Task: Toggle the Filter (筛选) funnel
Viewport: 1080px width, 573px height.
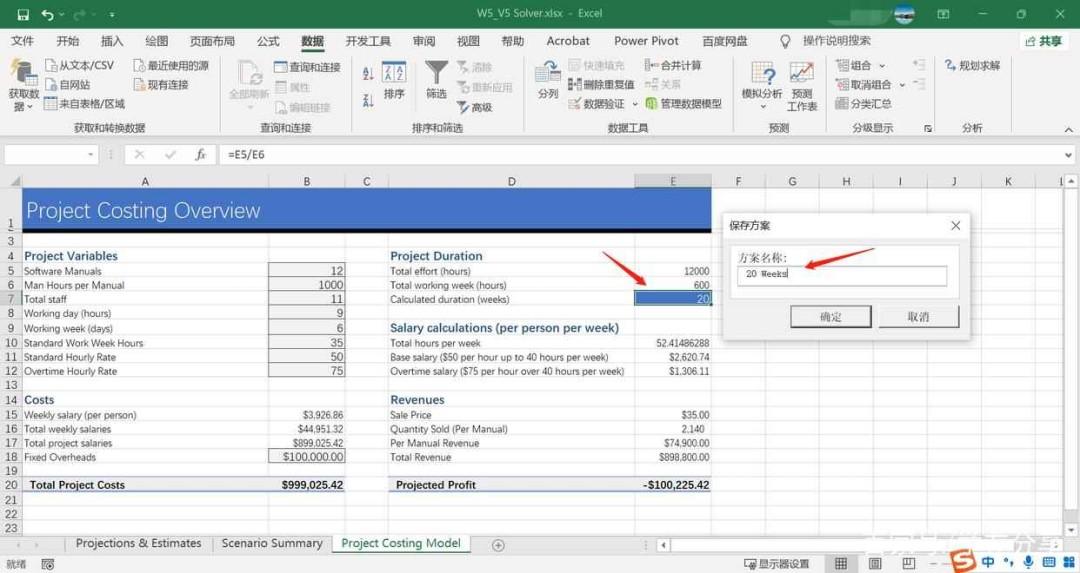Action: pos(436,79)
